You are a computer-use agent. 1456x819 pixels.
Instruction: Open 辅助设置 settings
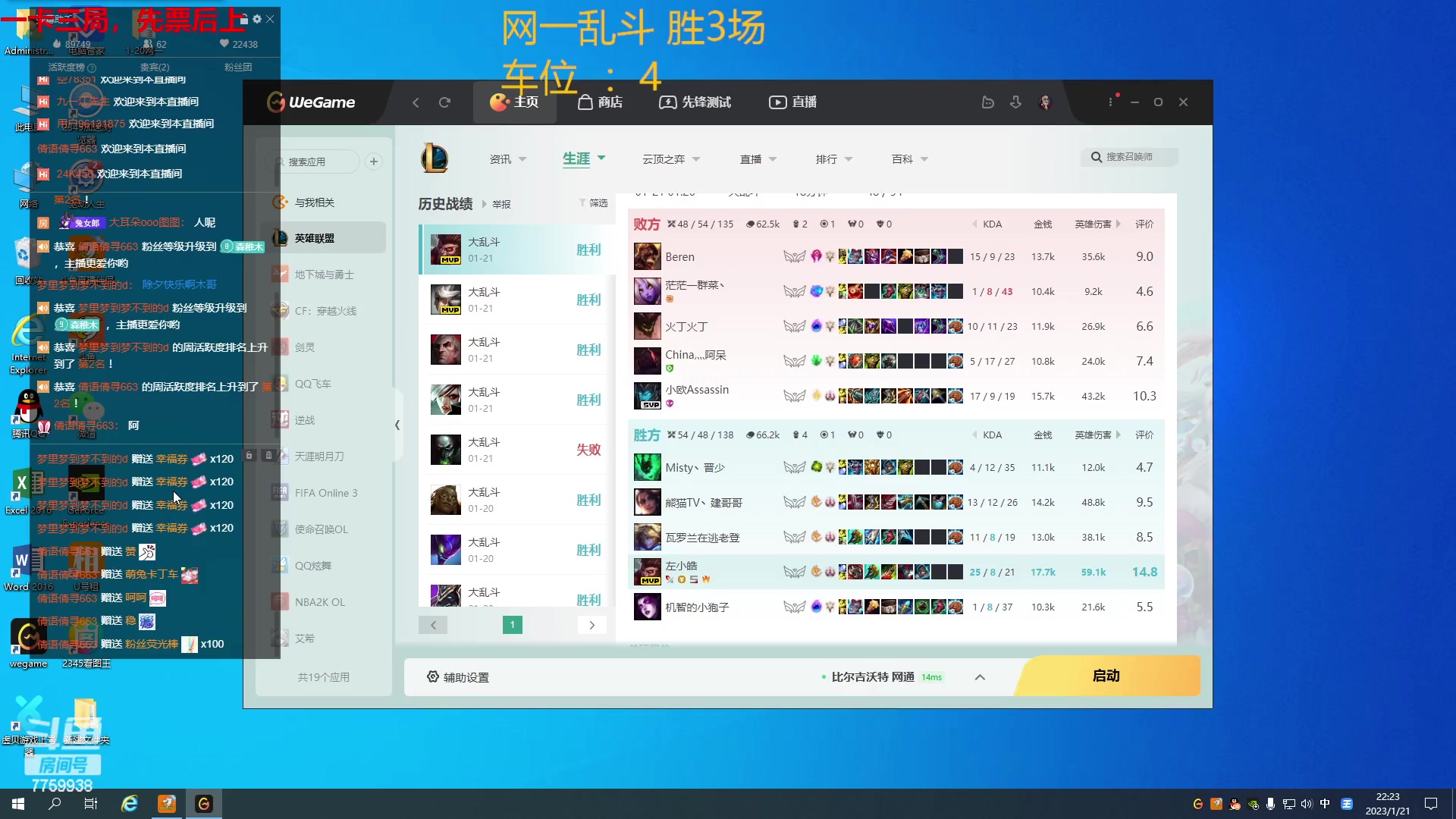coord(458,677)
